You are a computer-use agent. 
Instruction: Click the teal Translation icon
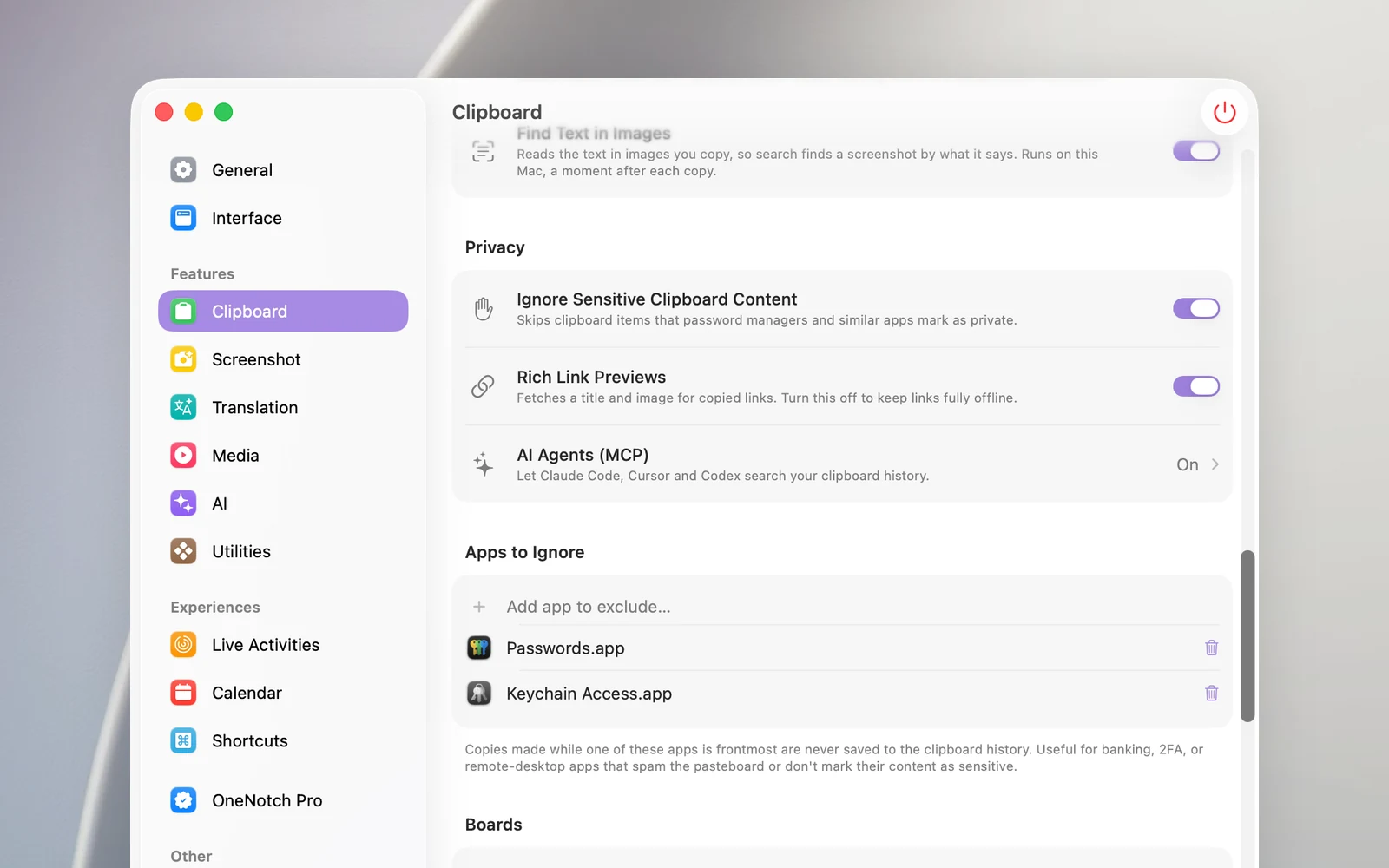(183, 407)
